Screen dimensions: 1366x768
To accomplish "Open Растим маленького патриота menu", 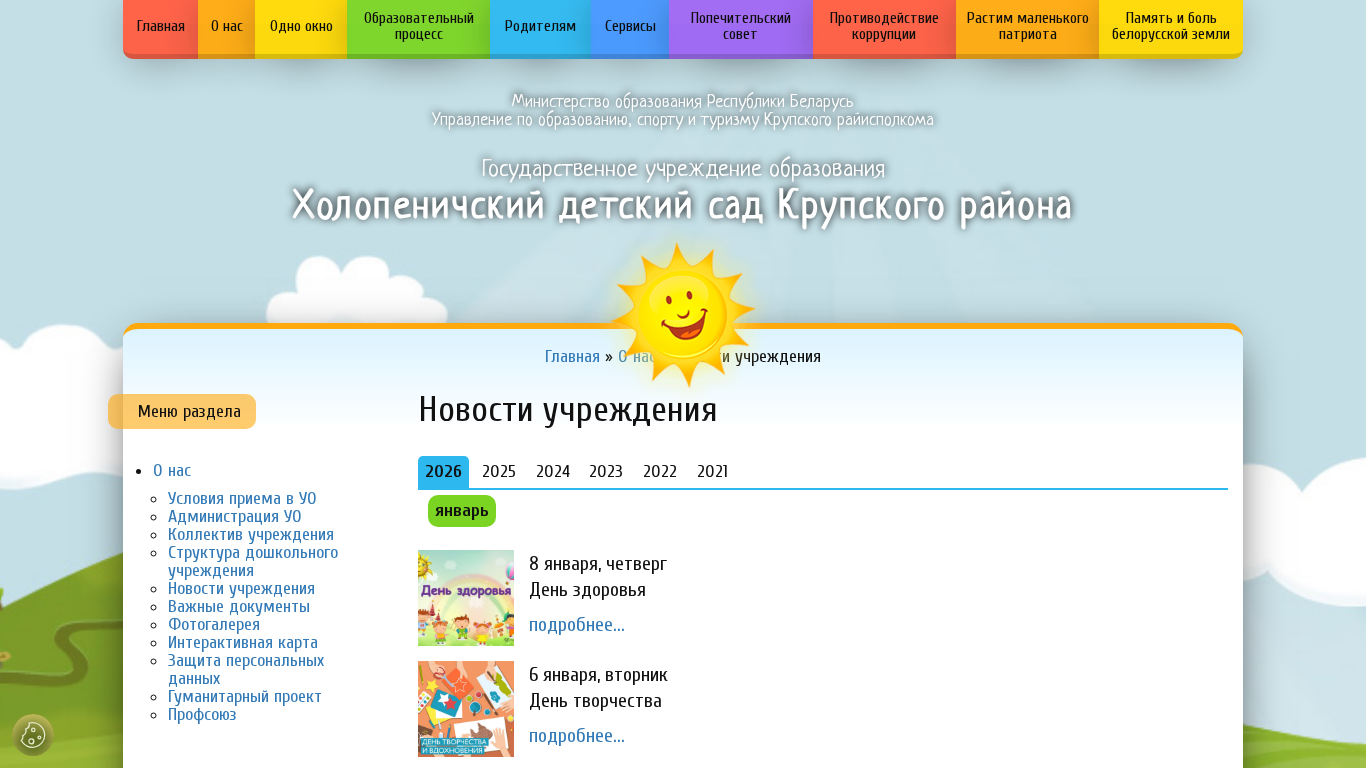I will point(1027,27).
